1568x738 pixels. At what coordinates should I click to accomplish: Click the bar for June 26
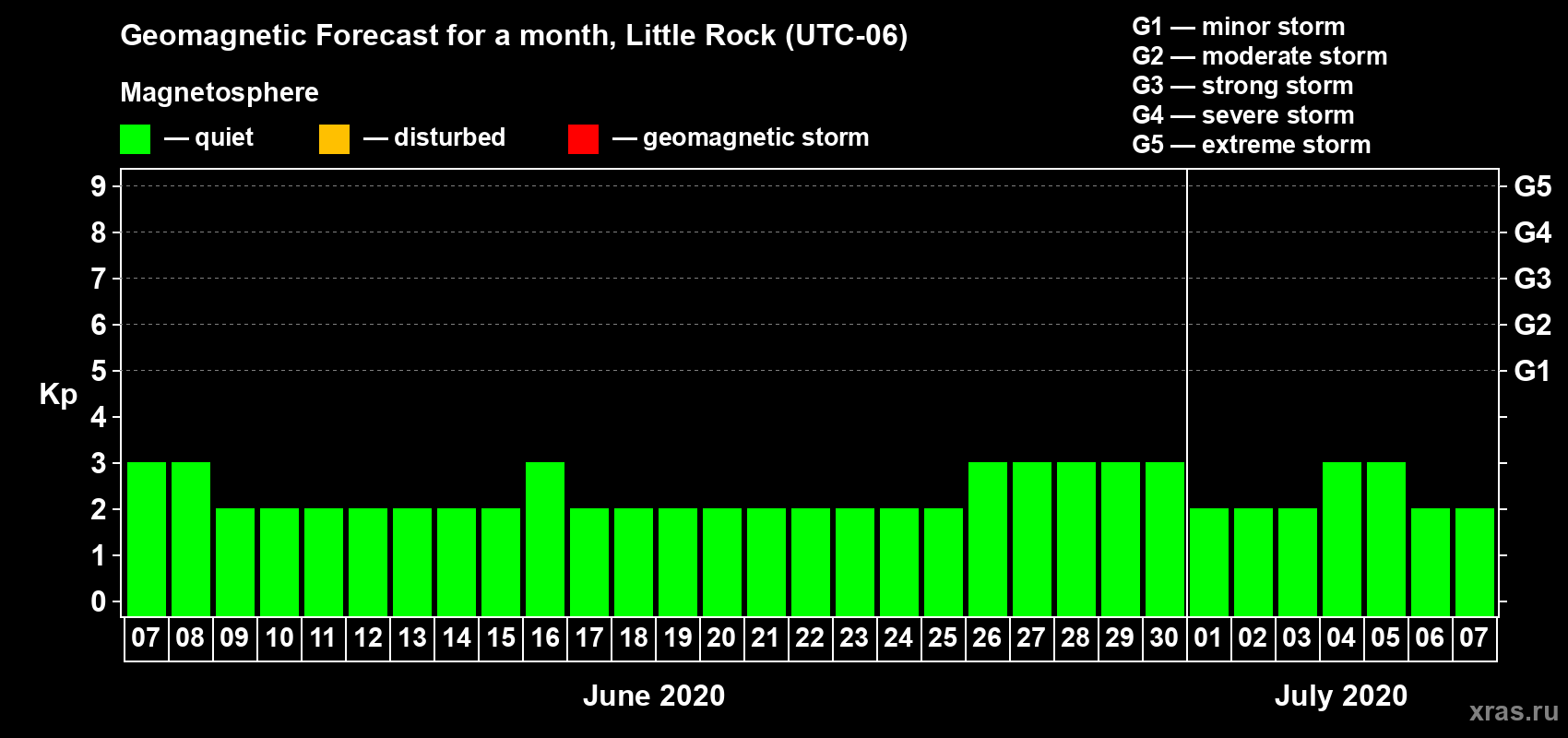click(988, 539)
